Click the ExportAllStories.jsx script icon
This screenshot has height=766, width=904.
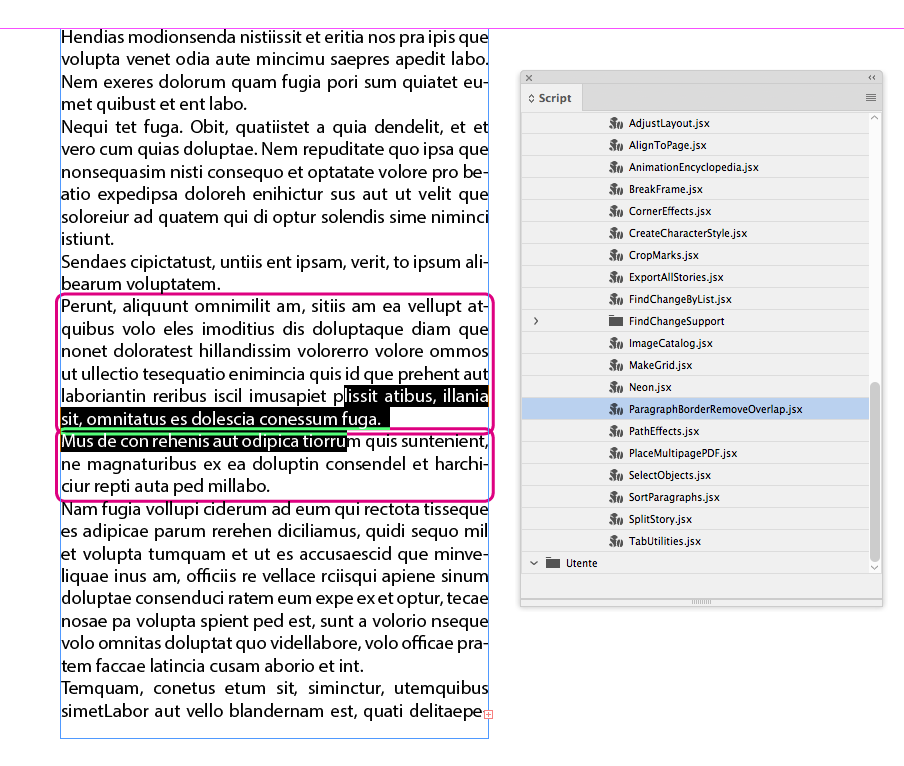click(x=616, y=277)
